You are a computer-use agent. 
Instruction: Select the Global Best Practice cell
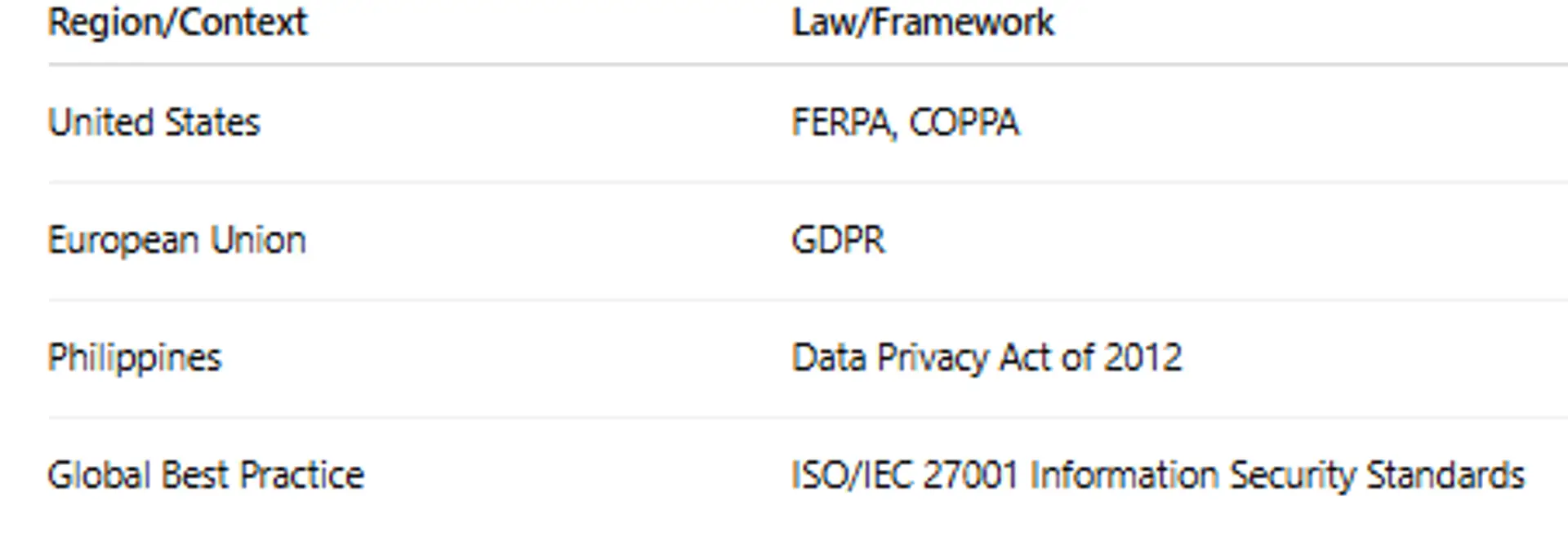pos(206,475)
